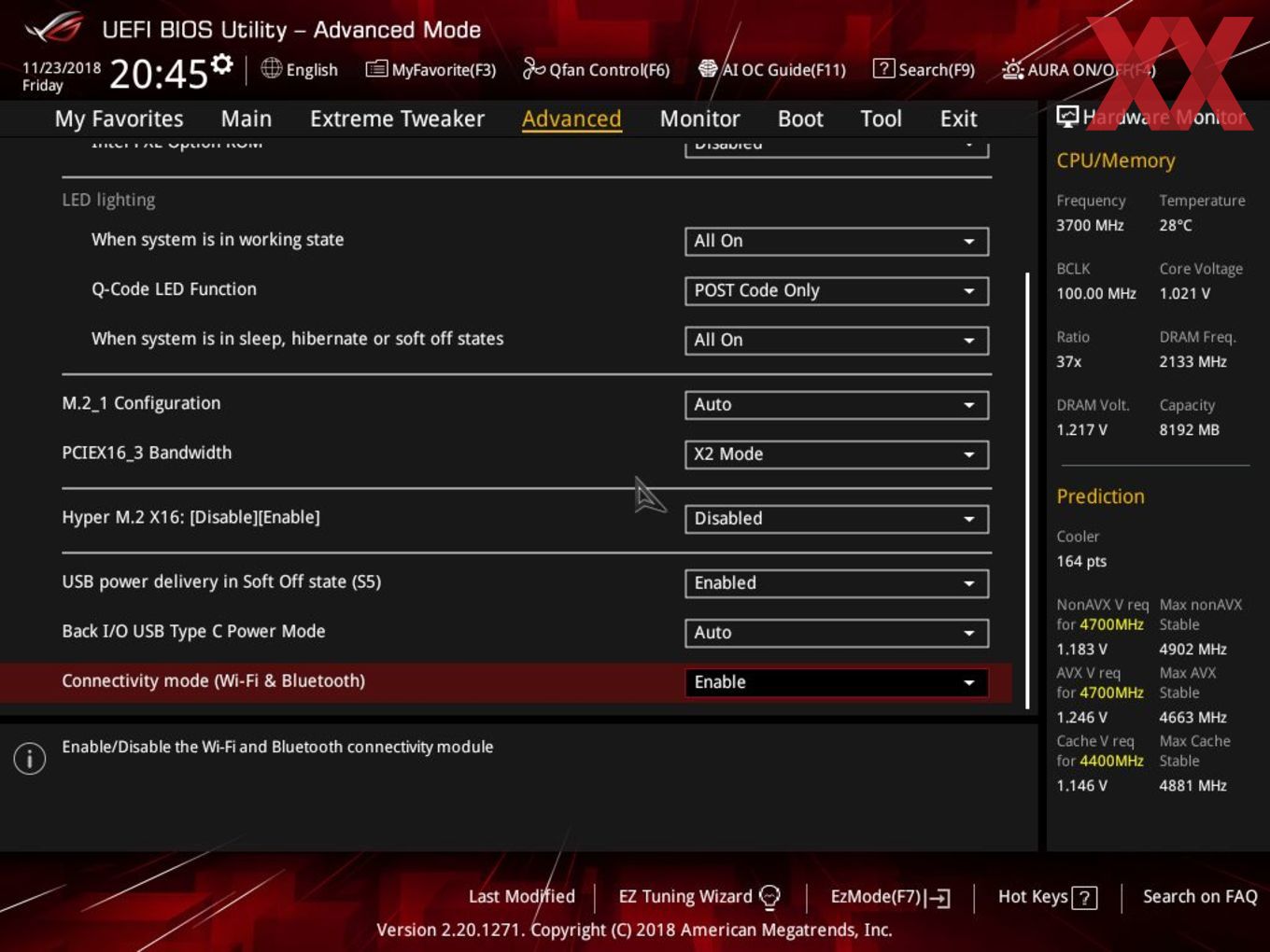1270x952 pixels.
Task: Open the Extreme Tweaker tab
Action: tap(397, 119)
